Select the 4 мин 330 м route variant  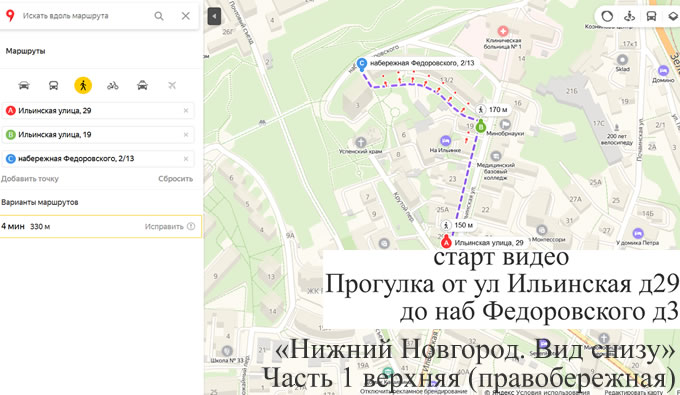[101, 226]
